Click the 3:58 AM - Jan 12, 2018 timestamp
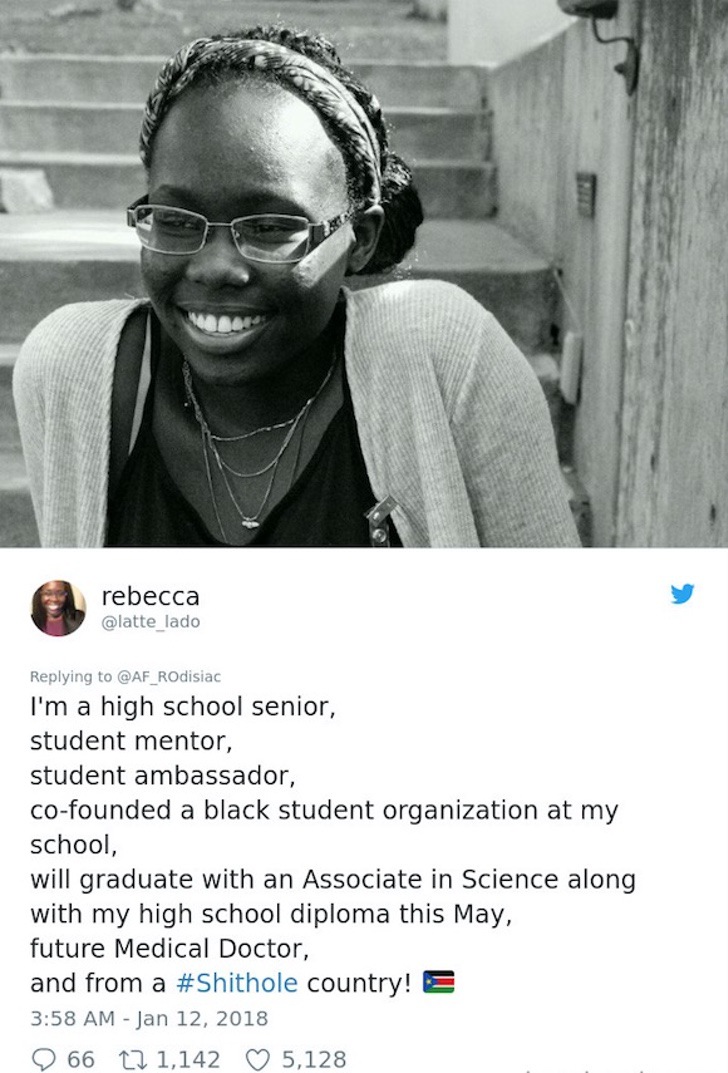728x1073 pixels. pyautogui.click(x=148, y=1018)
